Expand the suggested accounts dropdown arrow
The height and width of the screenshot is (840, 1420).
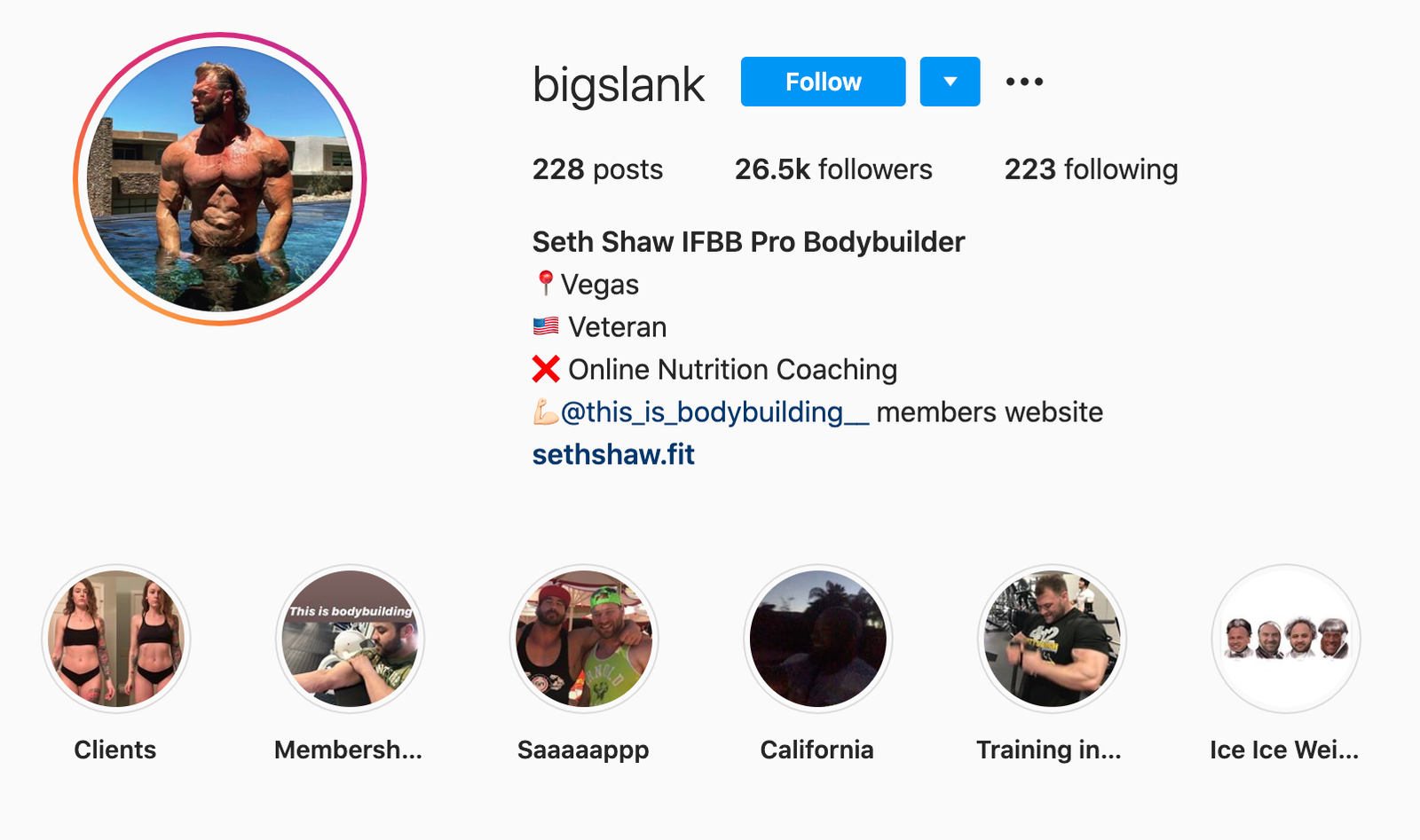[950, 82]
